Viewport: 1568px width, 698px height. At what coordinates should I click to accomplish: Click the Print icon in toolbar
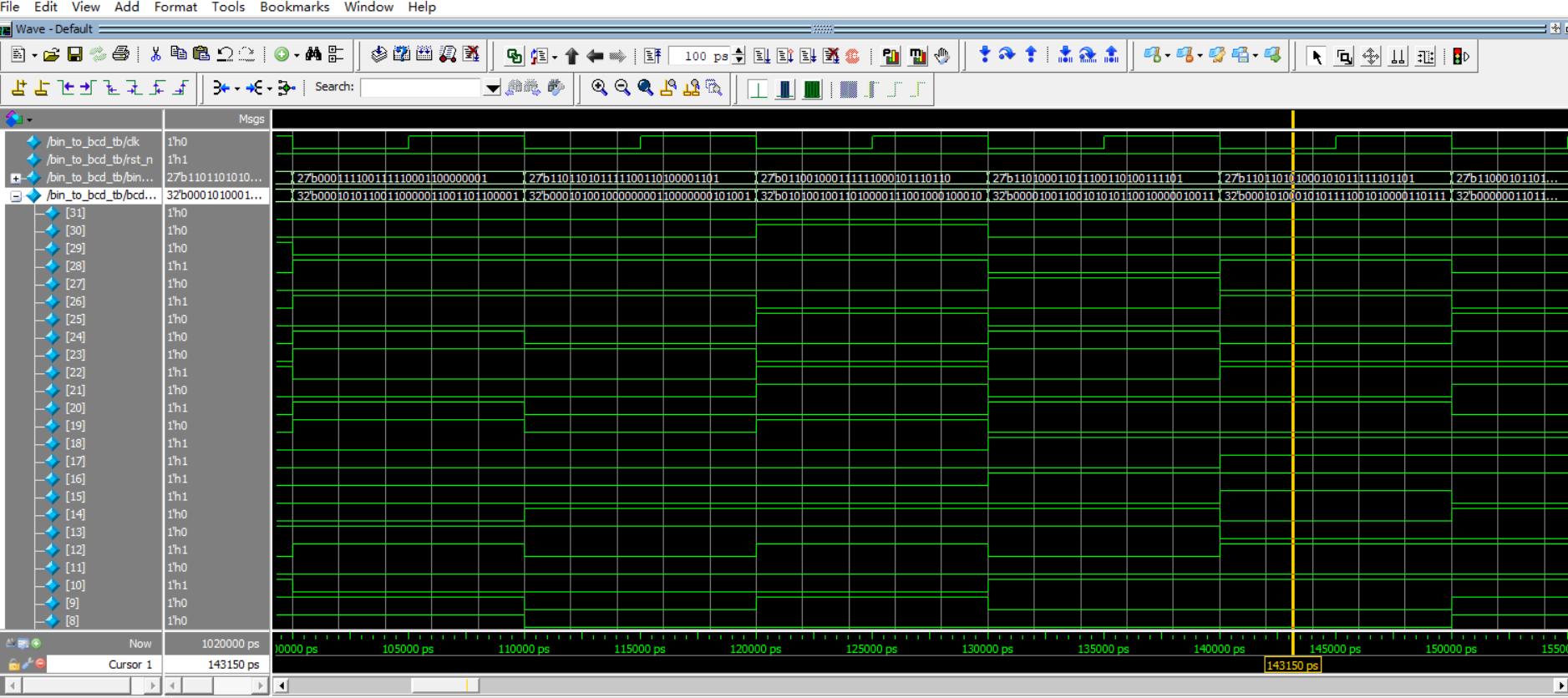coord(121,55)
